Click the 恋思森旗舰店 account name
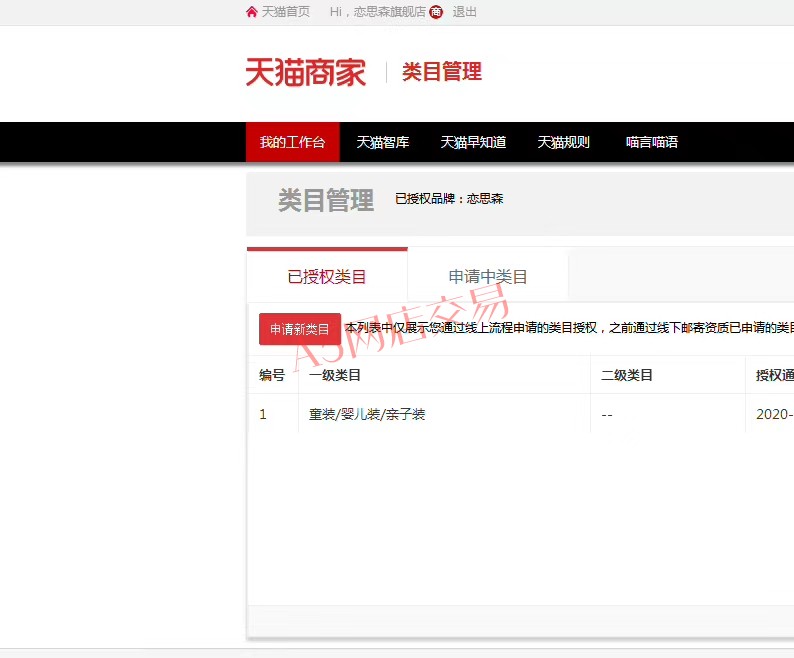Viewport: 794px width, 658px height. pyautogui.click(x=390, y=12)
